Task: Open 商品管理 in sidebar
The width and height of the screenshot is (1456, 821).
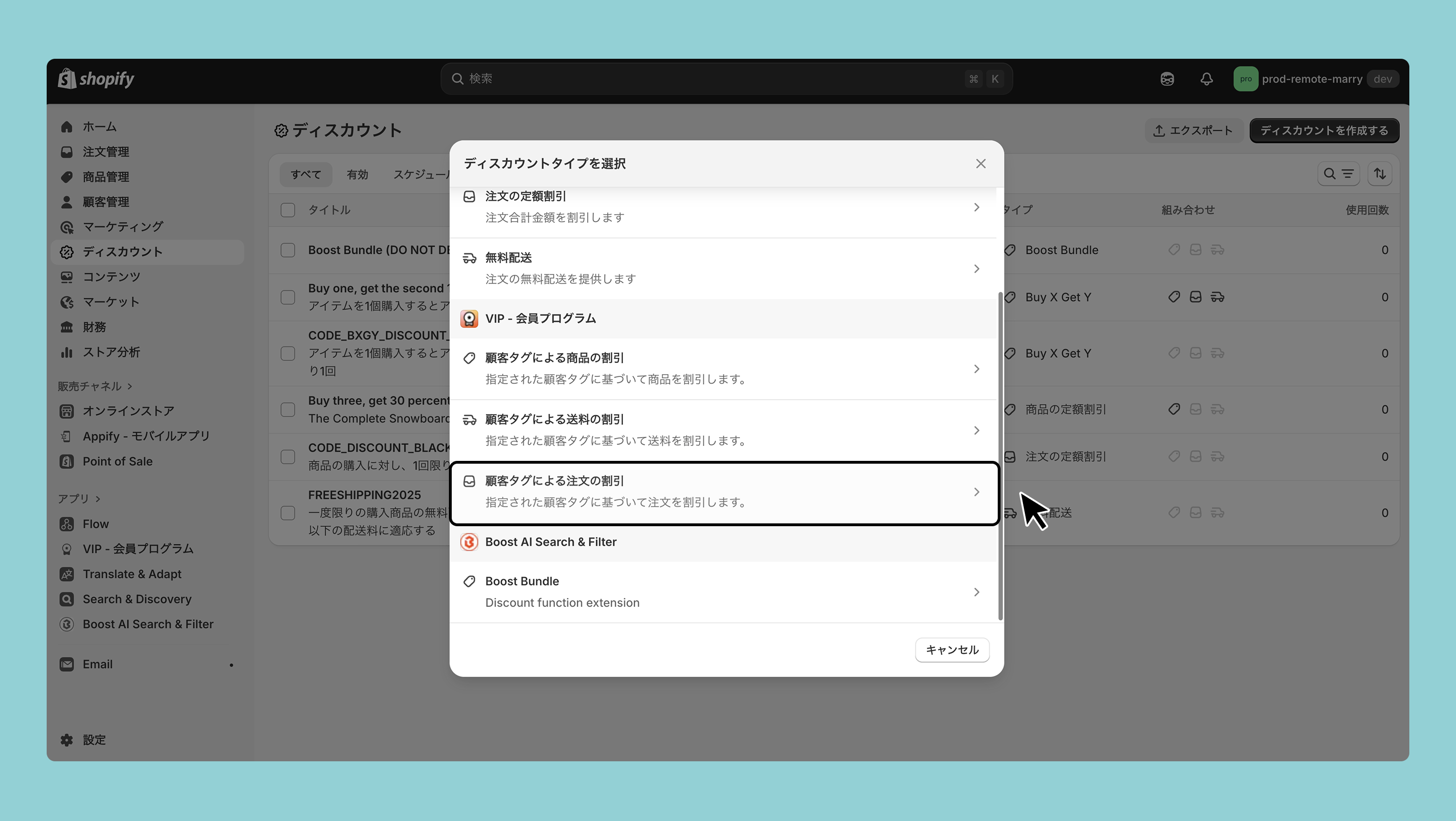Action: coord(147,177)
